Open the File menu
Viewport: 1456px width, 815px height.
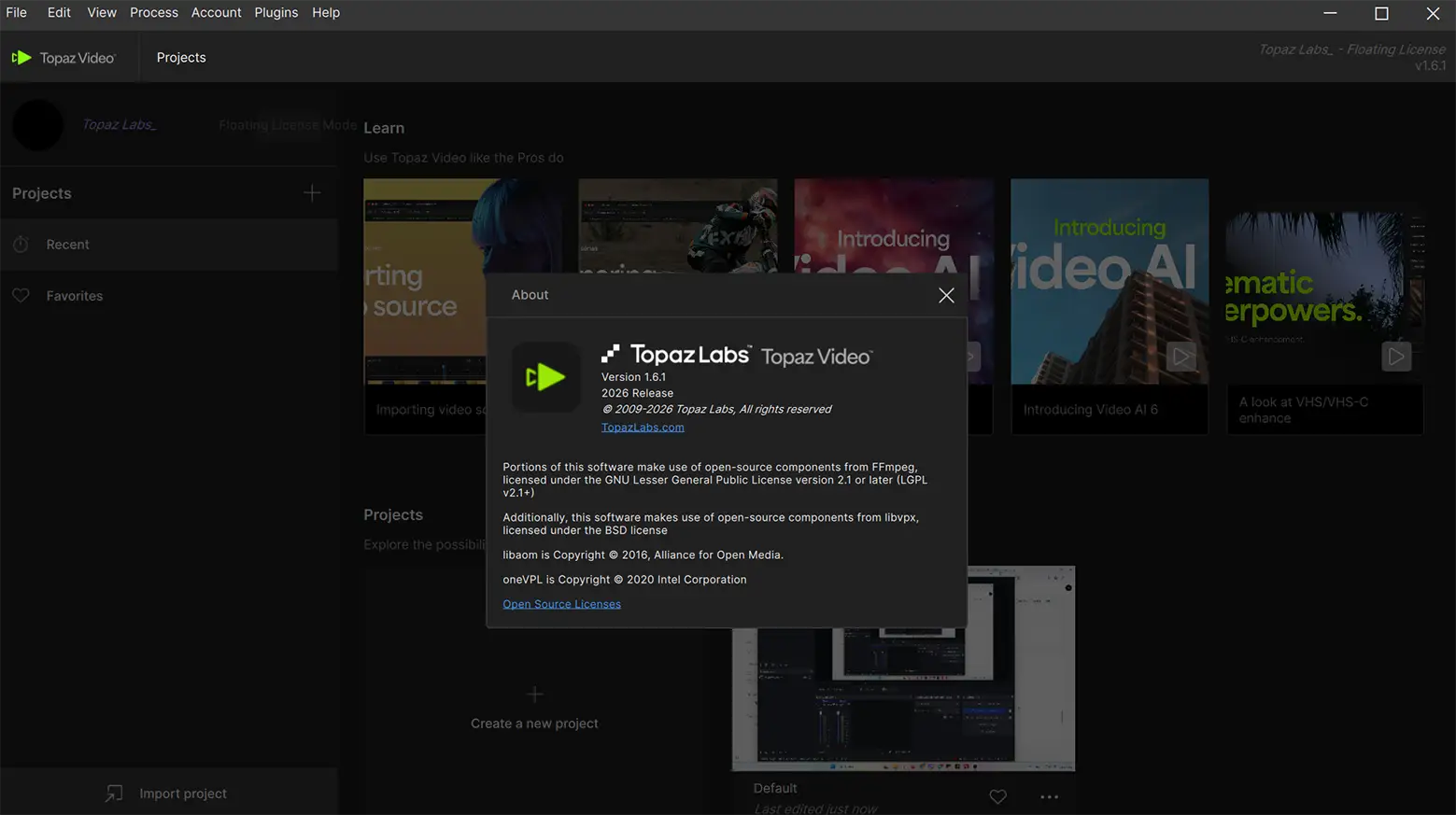pos(16,13)
